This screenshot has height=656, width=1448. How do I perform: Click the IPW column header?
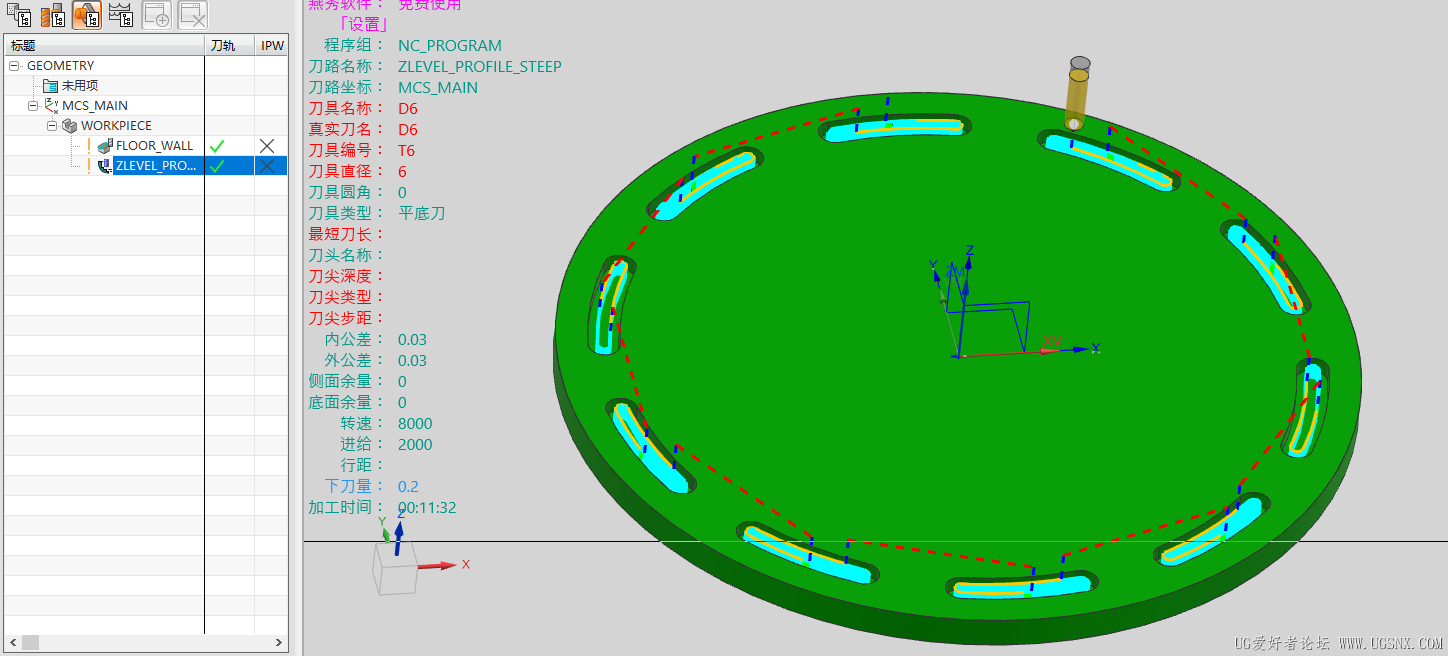272,45
